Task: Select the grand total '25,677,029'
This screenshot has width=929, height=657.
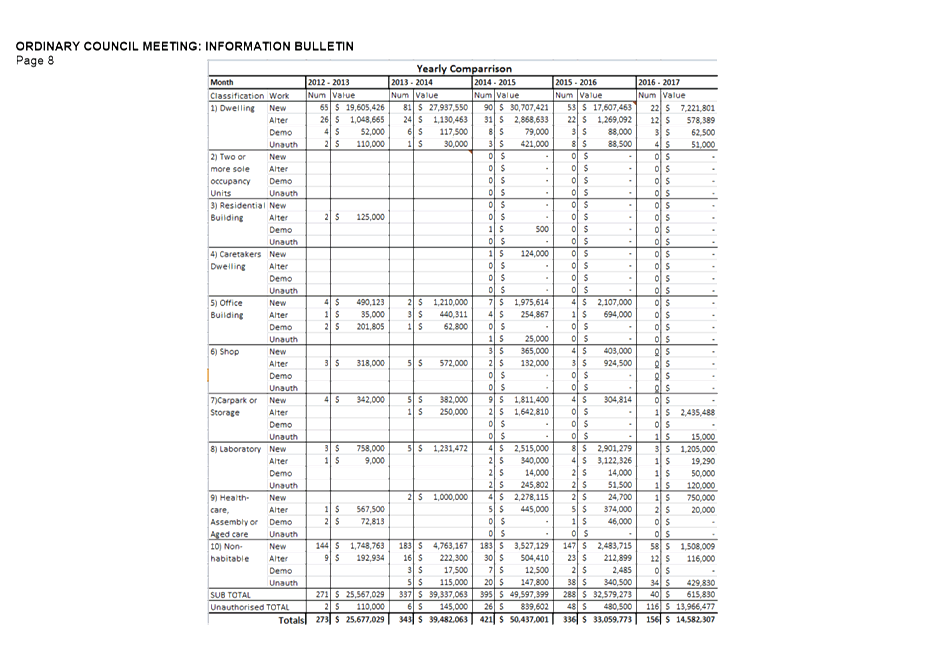Action: pos(365,620)
